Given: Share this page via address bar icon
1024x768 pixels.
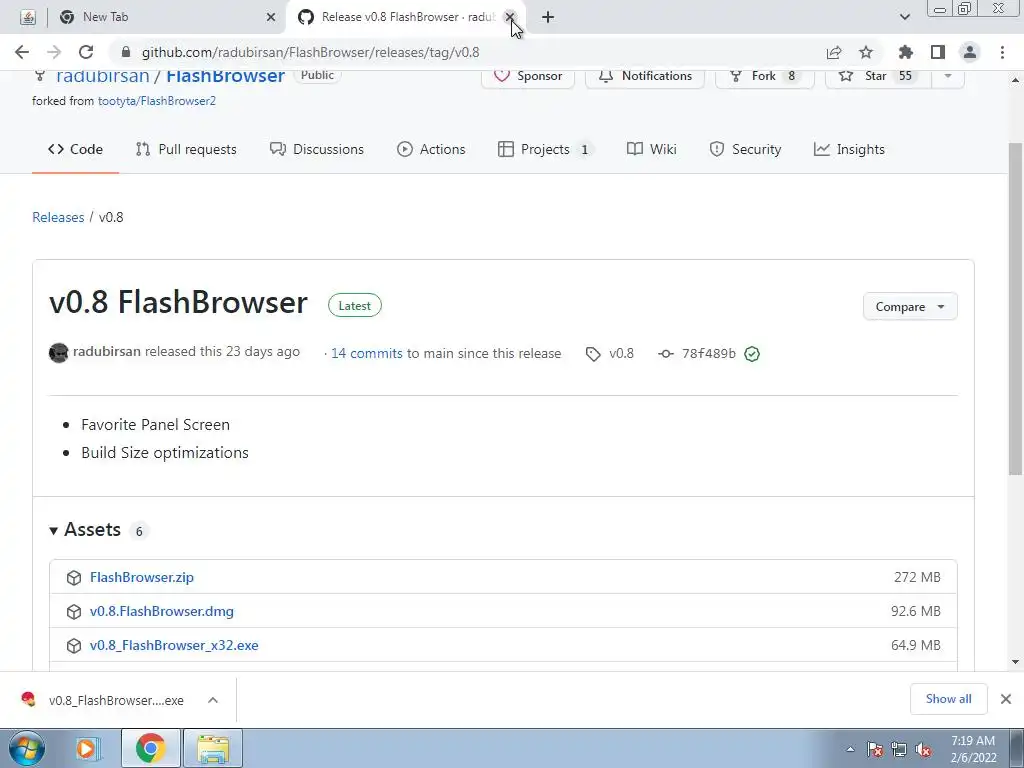Looking at the screenshot, I should [834, 52].
